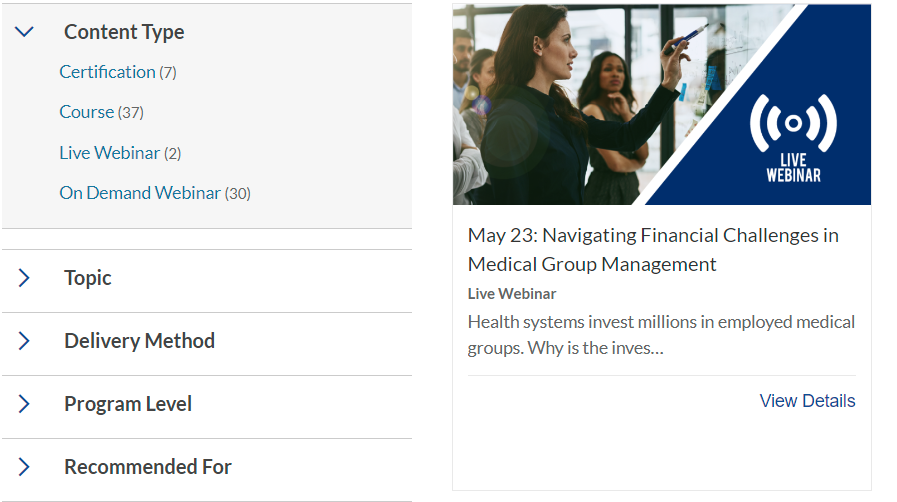Expand the Recommended For chevron arrow
The width and height of the screenshot is (897, 502).
click(25, 467)
